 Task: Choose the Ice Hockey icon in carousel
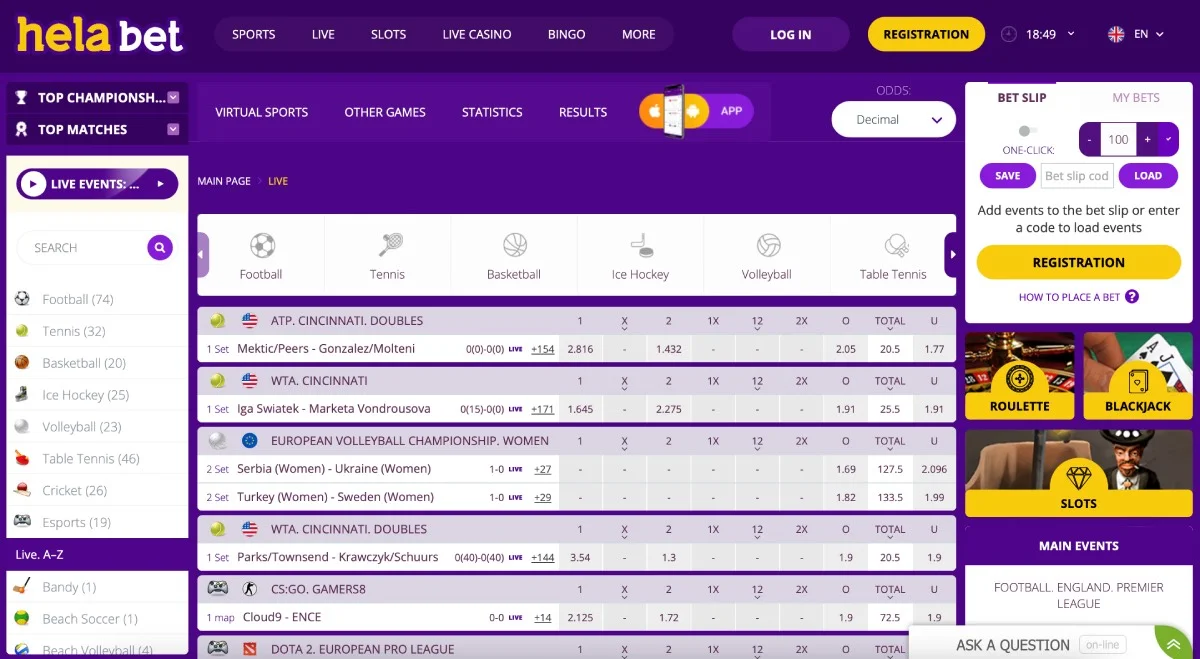click(641, 245)
